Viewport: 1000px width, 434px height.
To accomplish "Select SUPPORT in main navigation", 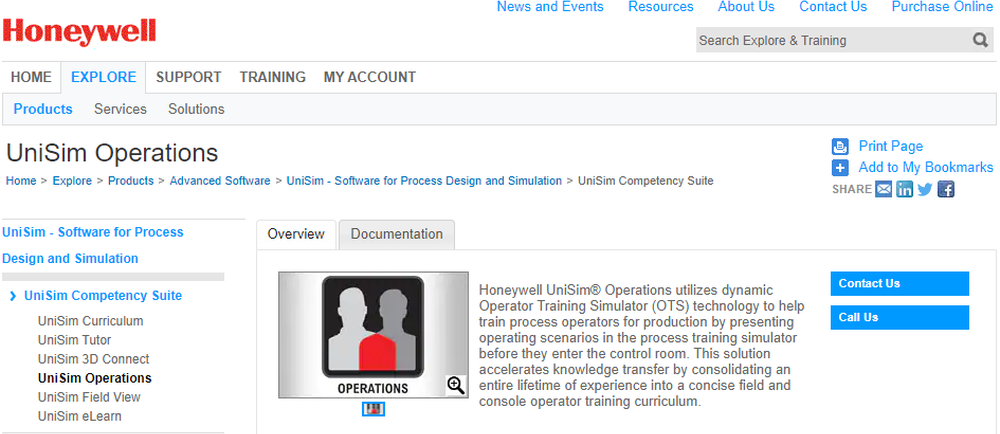I will (x=189, y=77).
